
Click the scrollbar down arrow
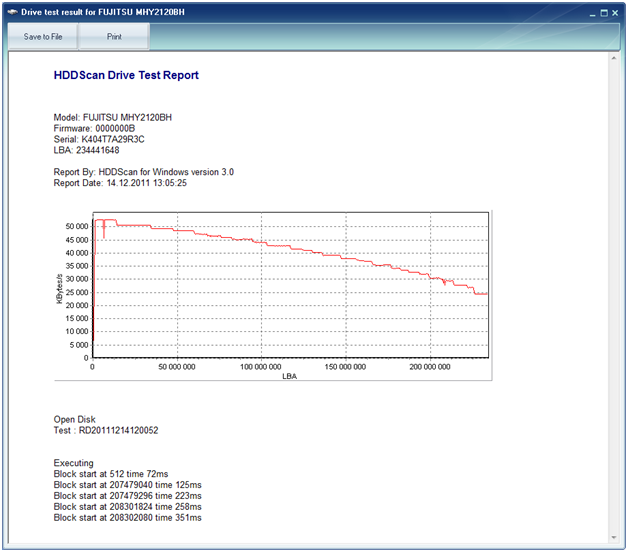point(614,538)
